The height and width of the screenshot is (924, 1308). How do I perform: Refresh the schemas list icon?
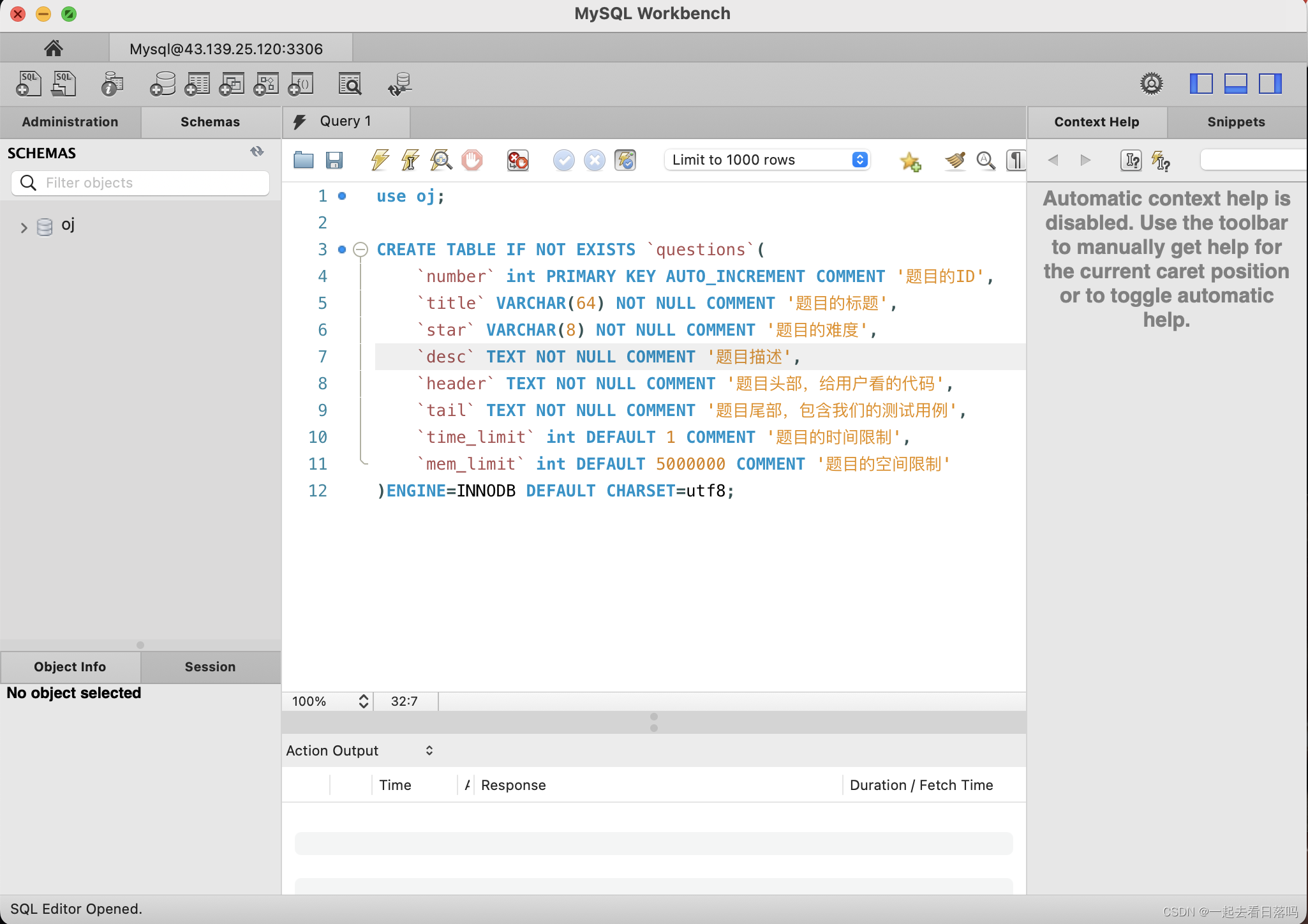point(257,152)
